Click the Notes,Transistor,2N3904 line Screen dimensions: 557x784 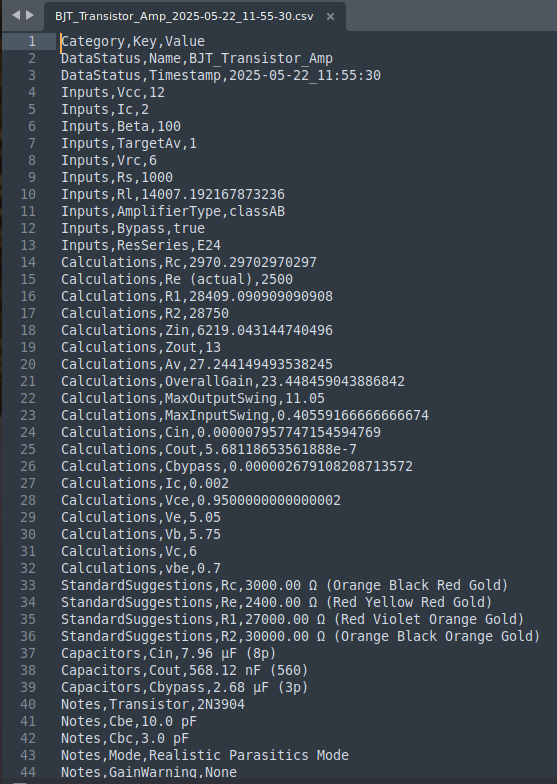click(152, 704)
